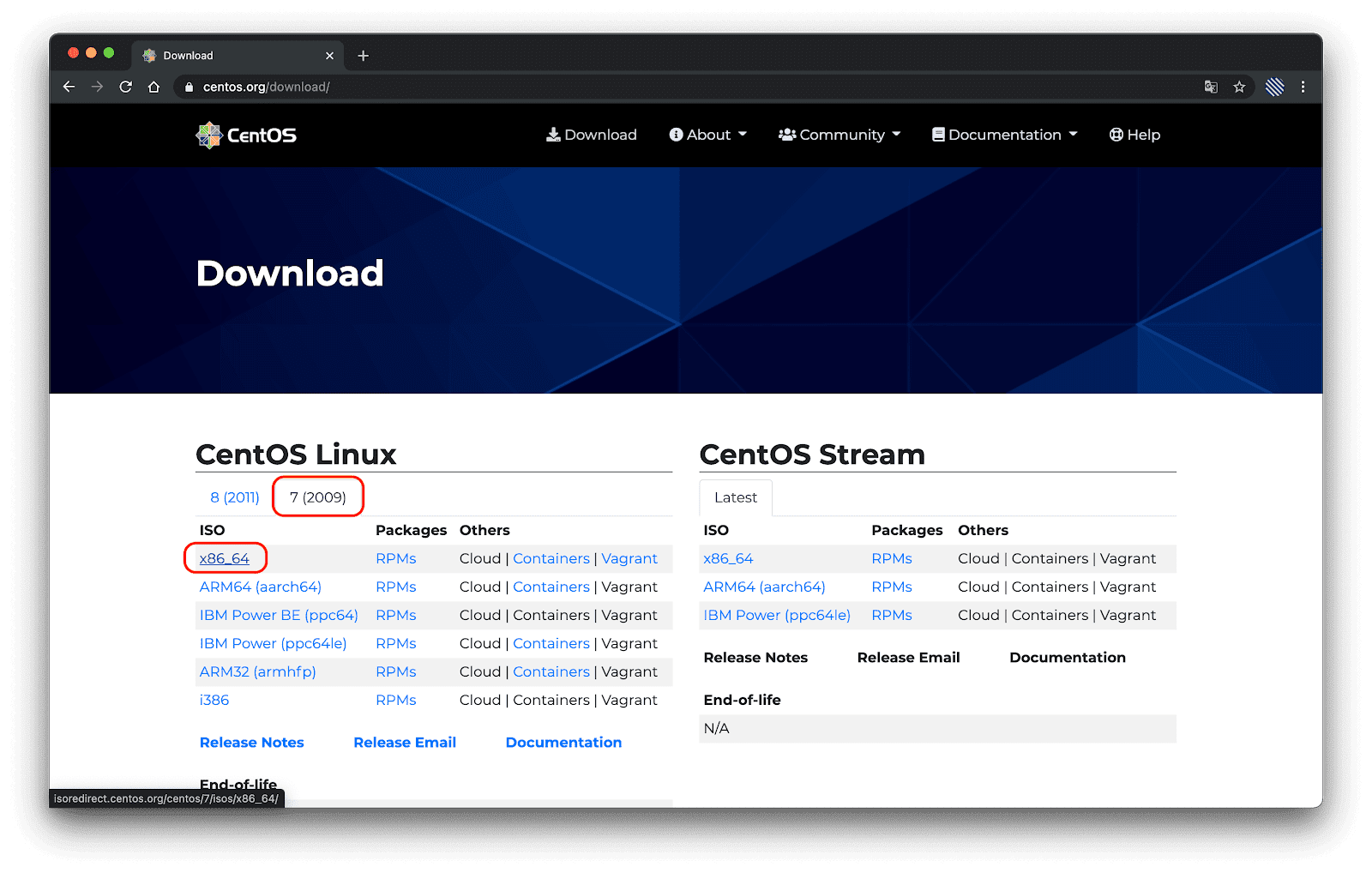Open RPMs for ppc64le under CentOS Linux
1372x873 pixels.
pos(396,643)
